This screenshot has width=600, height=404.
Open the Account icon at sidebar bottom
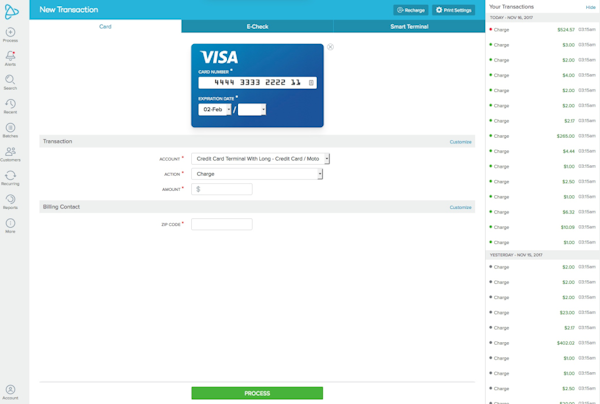click(10, 392)
